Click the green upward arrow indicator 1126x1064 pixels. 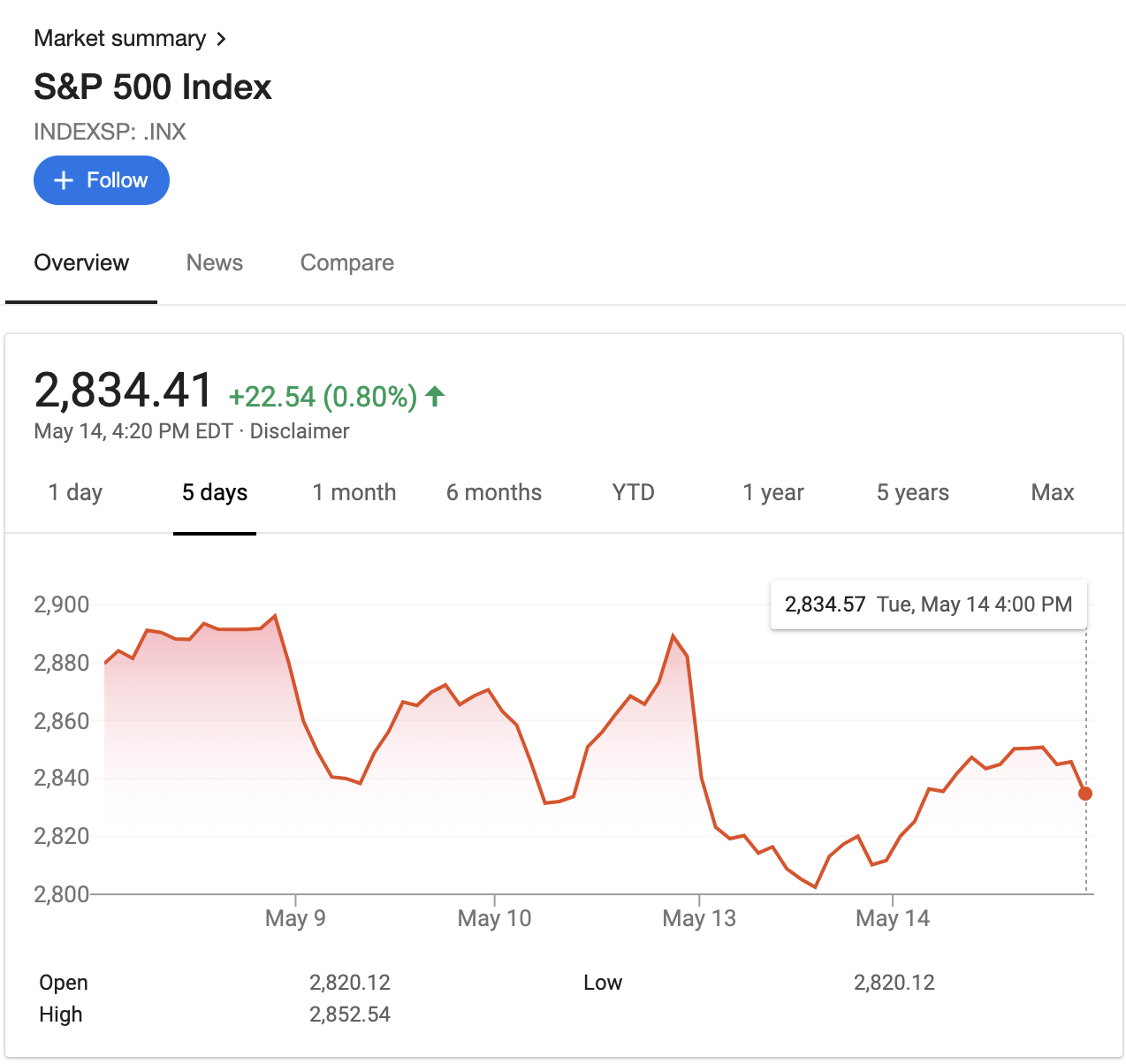pos(435,396)
